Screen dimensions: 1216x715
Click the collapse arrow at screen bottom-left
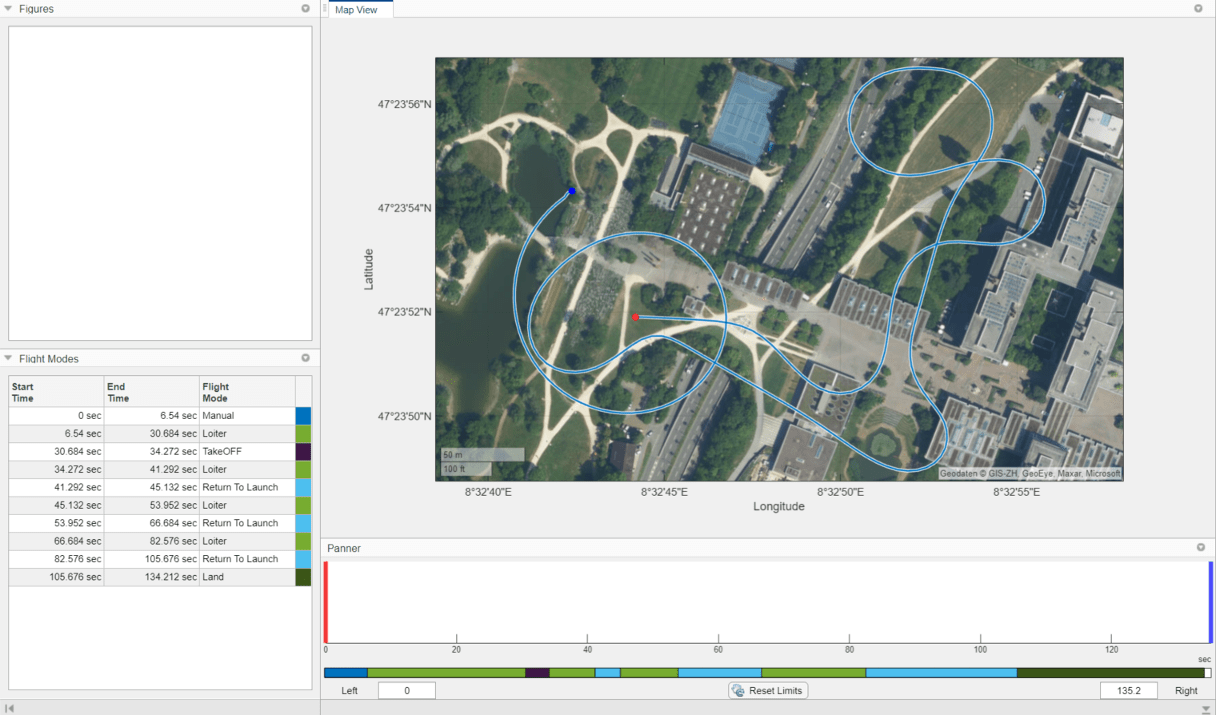tap(9, 707)
